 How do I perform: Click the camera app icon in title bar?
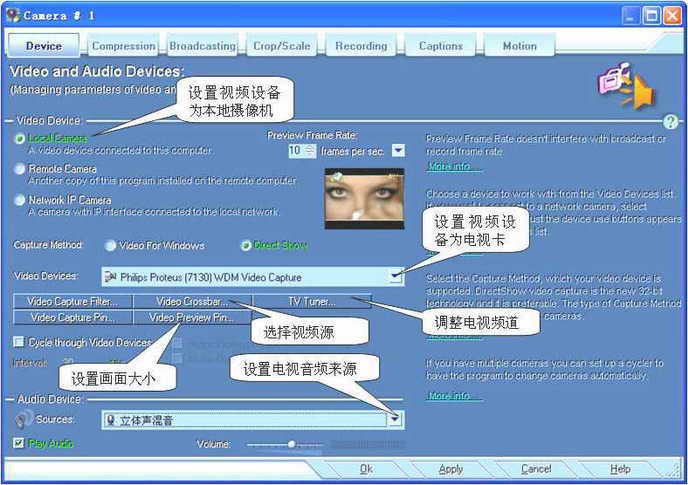[x=13, y=15]
